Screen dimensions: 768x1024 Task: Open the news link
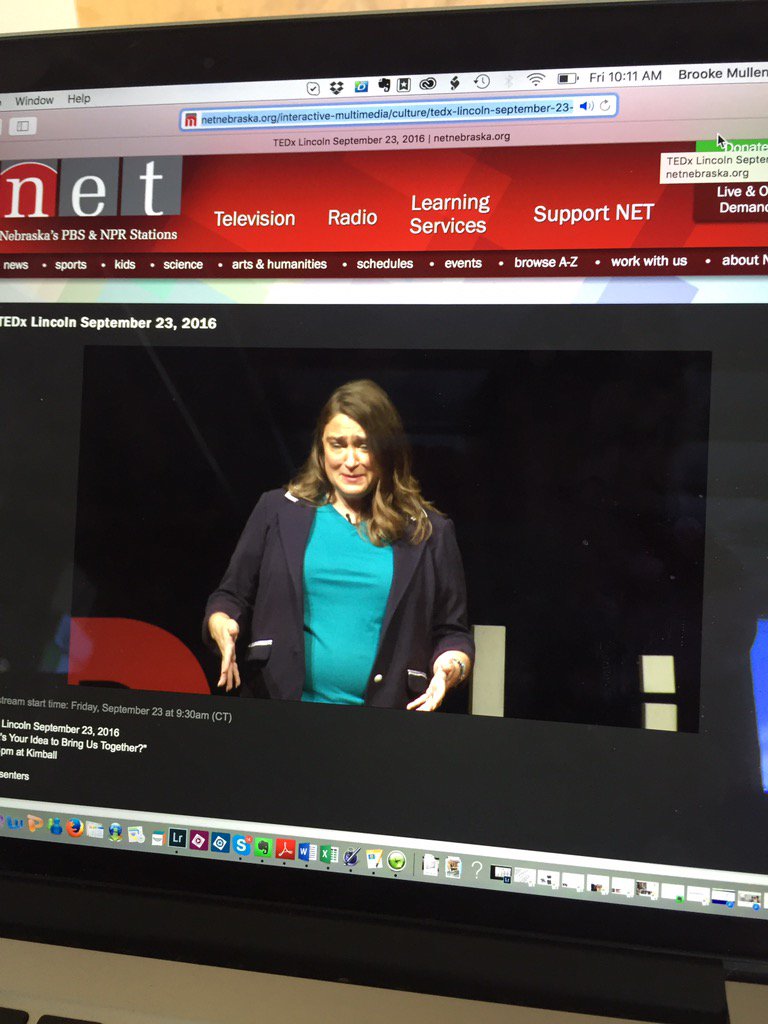(16, 264)
